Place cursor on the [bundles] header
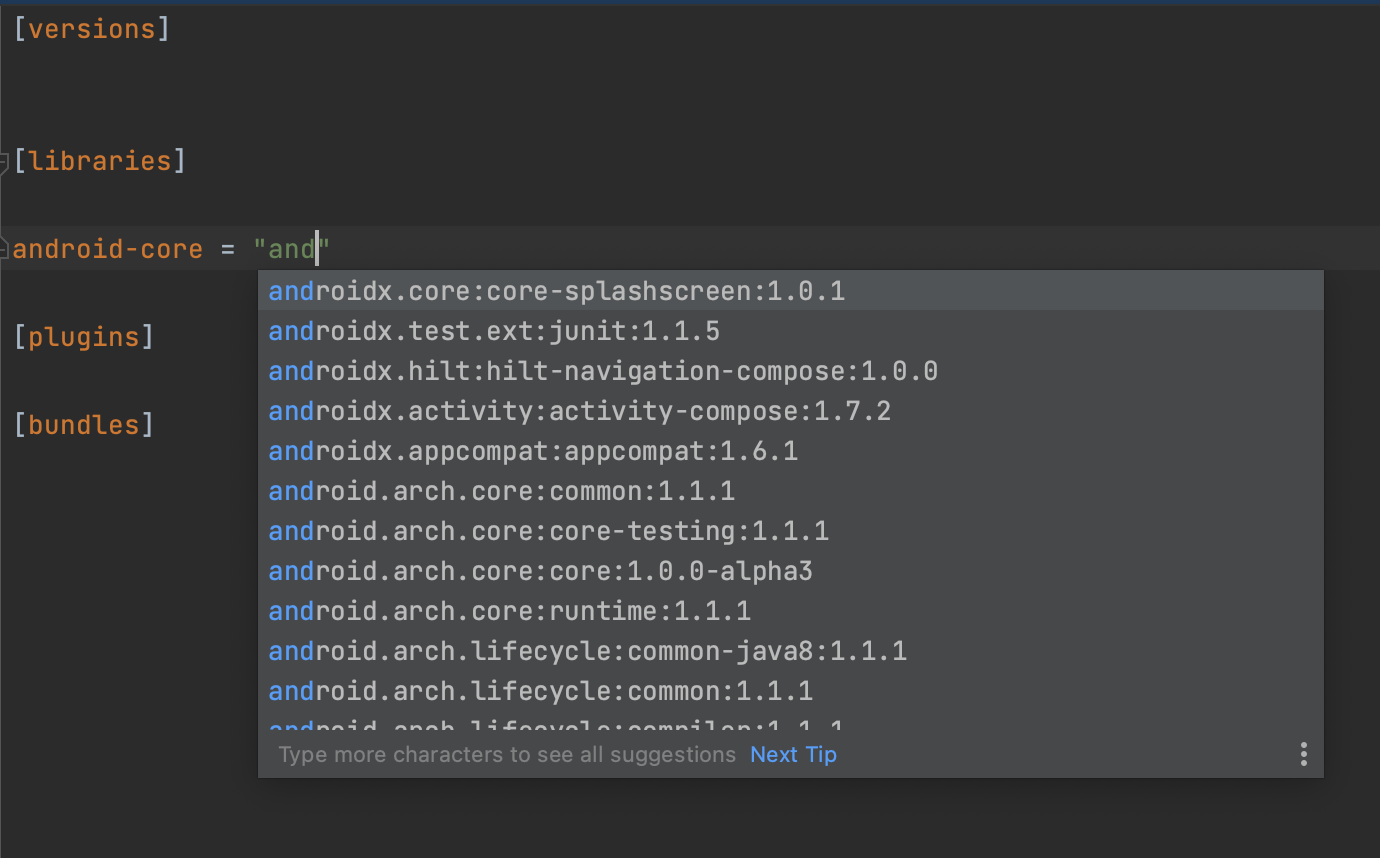The height and width of the screenshot is (858, 1380). (x=84, y=425)
